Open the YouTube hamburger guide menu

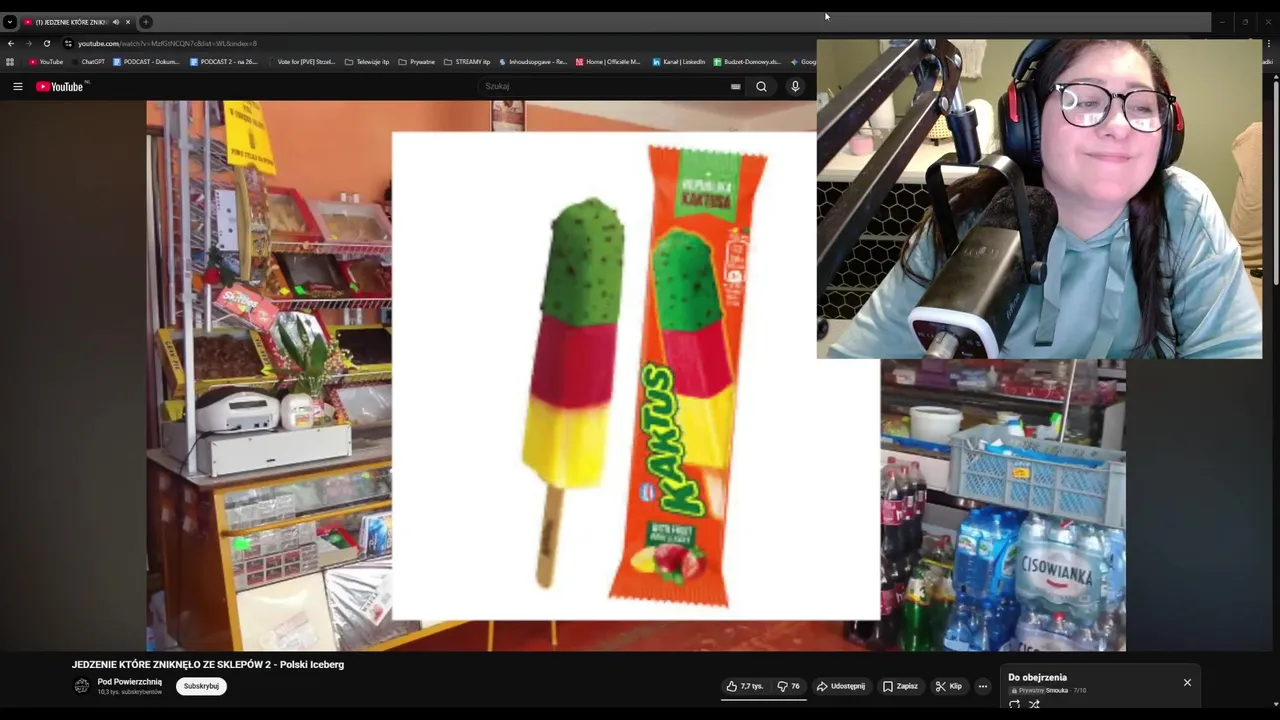pyautogui.click(x=17, y=87)
